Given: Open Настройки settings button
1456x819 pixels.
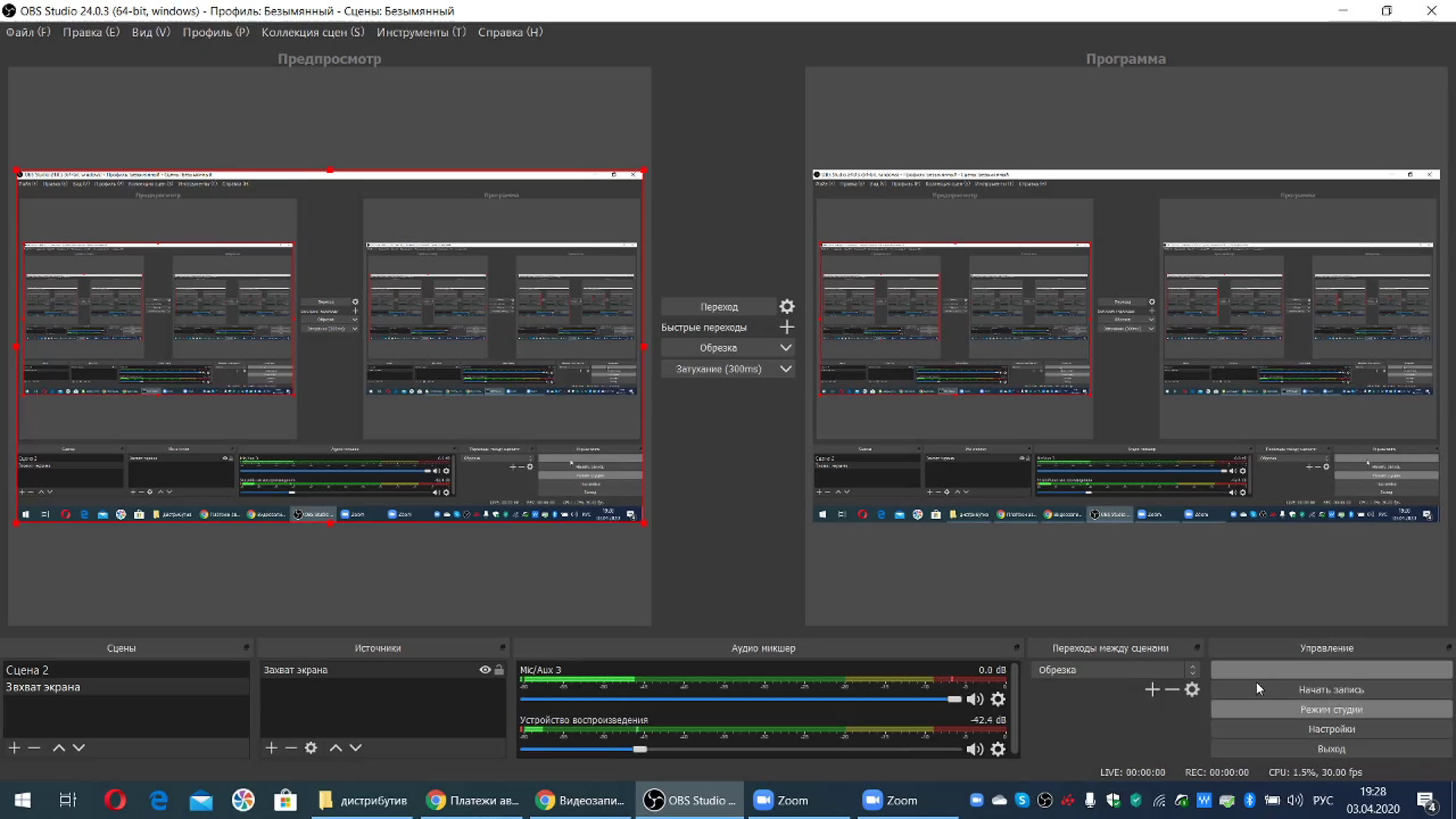Looking at the screenshot, I should point(1331,729).
